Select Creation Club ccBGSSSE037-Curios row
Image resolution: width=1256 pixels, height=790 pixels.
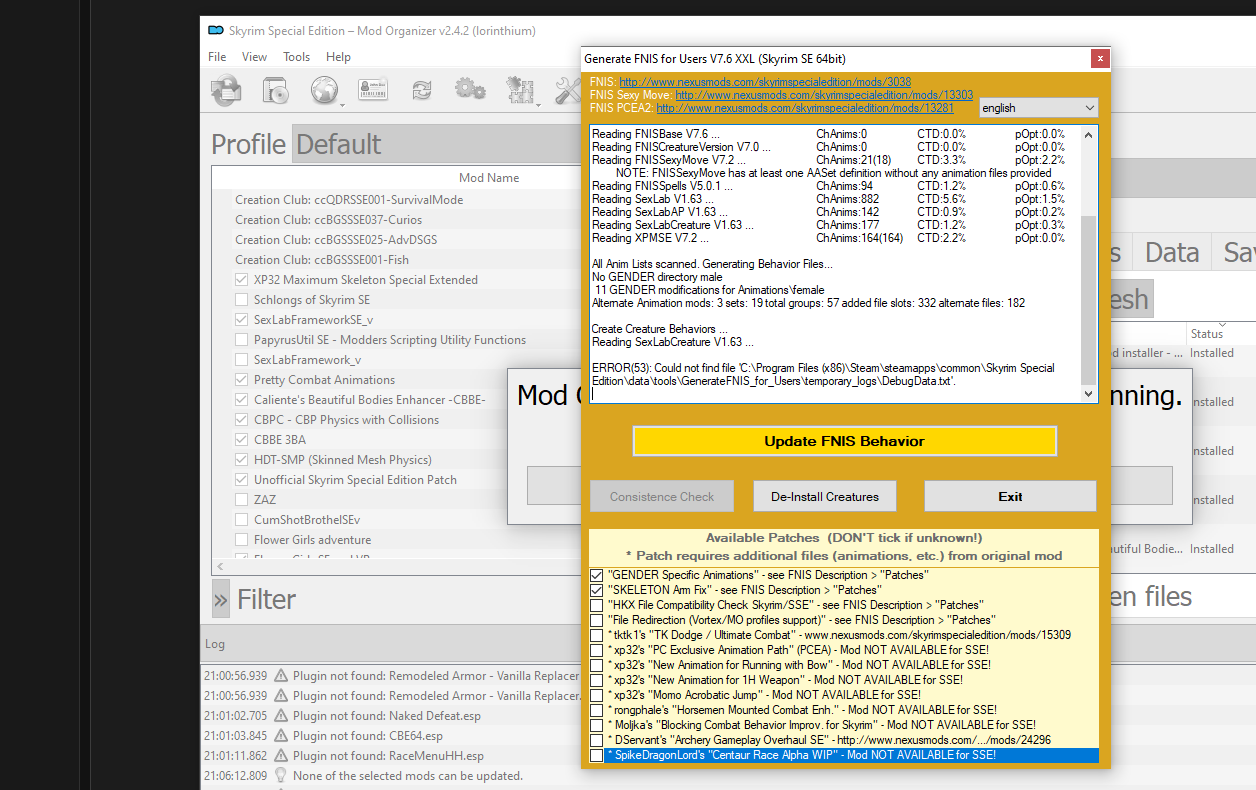(328, 220)
